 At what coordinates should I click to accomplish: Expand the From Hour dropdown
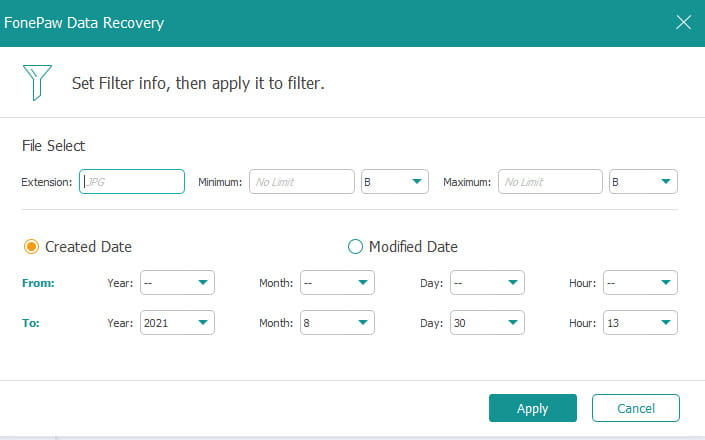click(x=640, y=283)
